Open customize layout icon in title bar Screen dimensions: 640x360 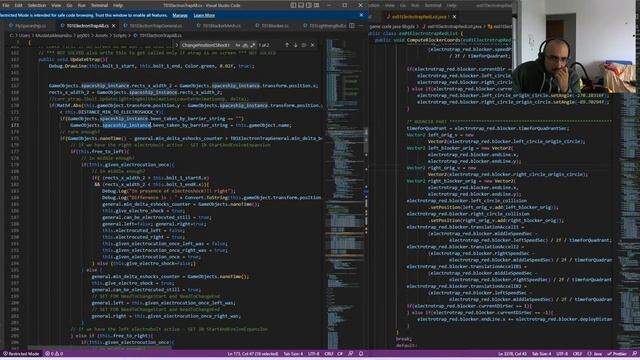[317, 5]
